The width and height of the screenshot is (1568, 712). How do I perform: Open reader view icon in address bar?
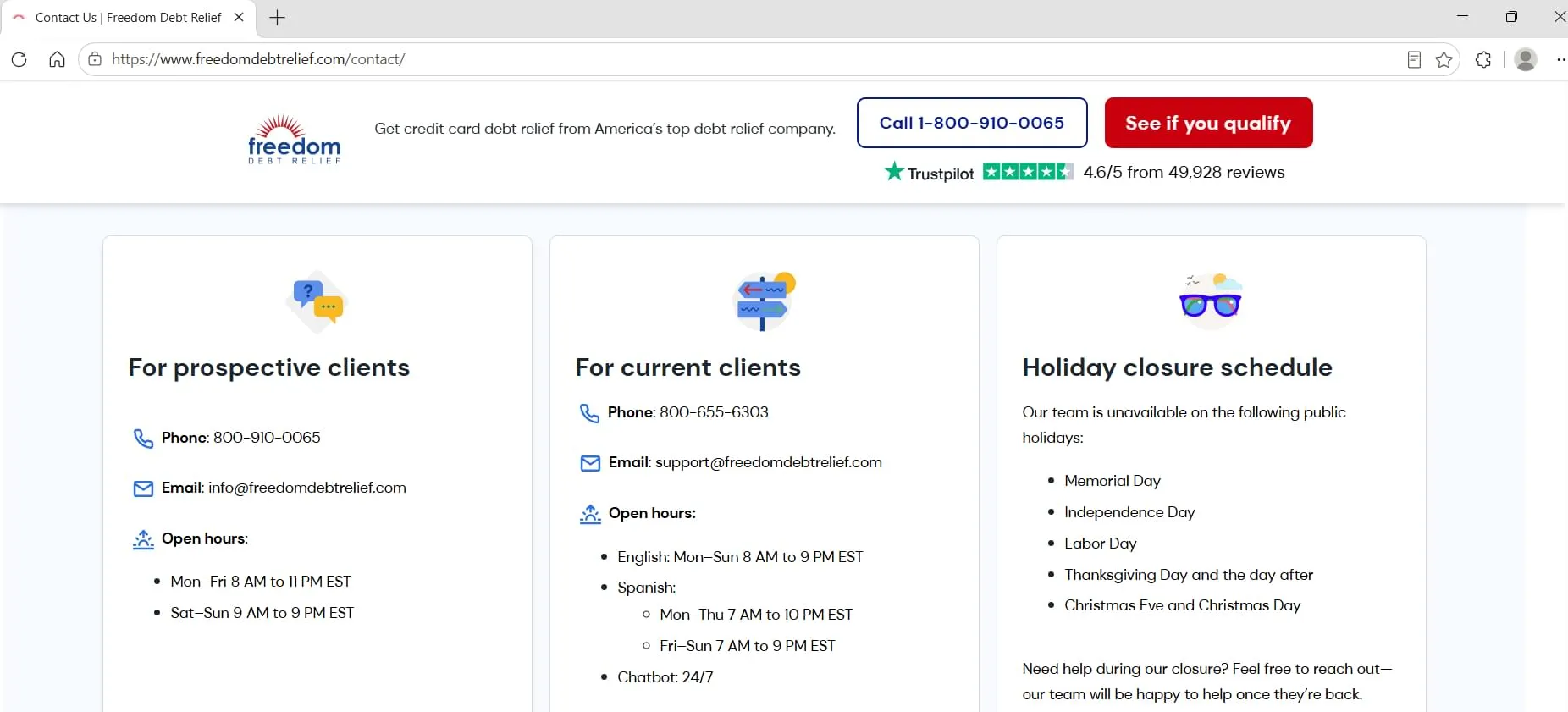pos(1414,59)
